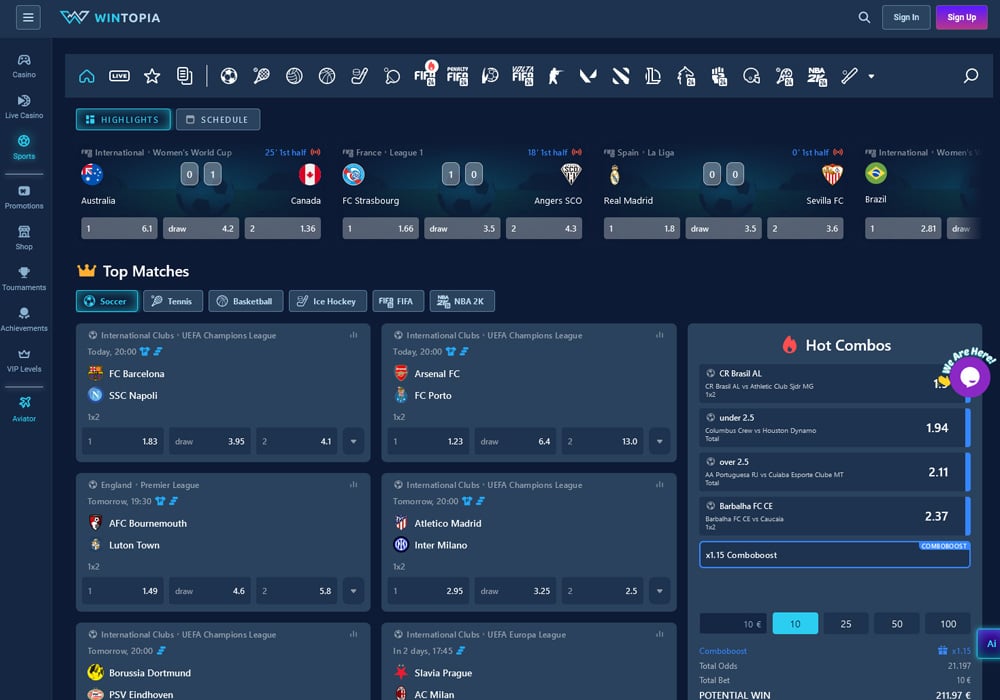
Task: Select the basketball sport icon
Action: point(327,77)
